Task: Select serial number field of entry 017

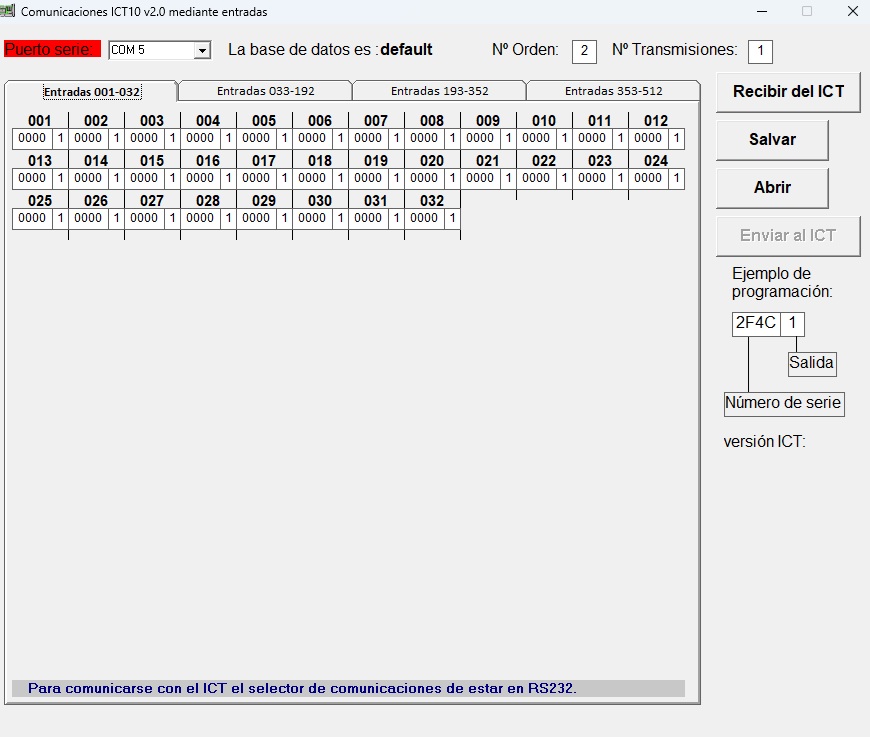Action: click(x=256, y=178)
